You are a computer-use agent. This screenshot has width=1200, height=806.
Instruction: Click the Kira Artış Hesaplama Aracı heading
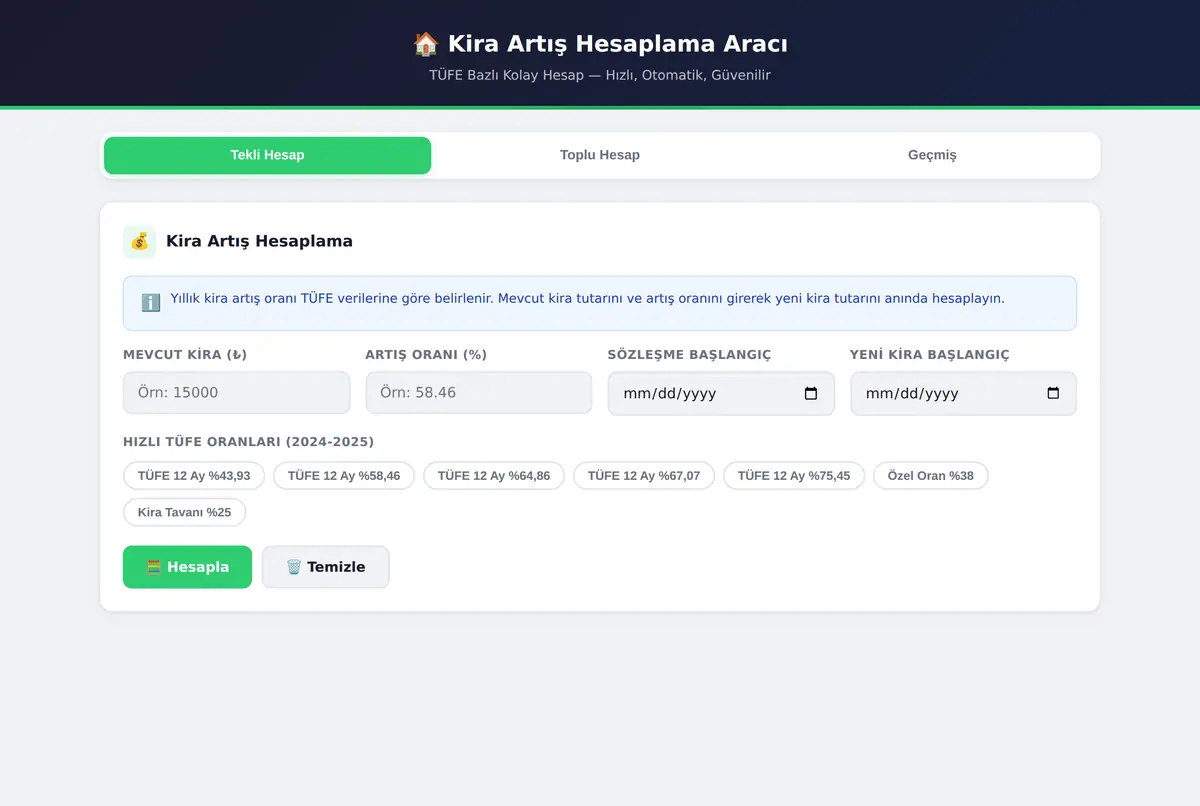pos(600,44)
